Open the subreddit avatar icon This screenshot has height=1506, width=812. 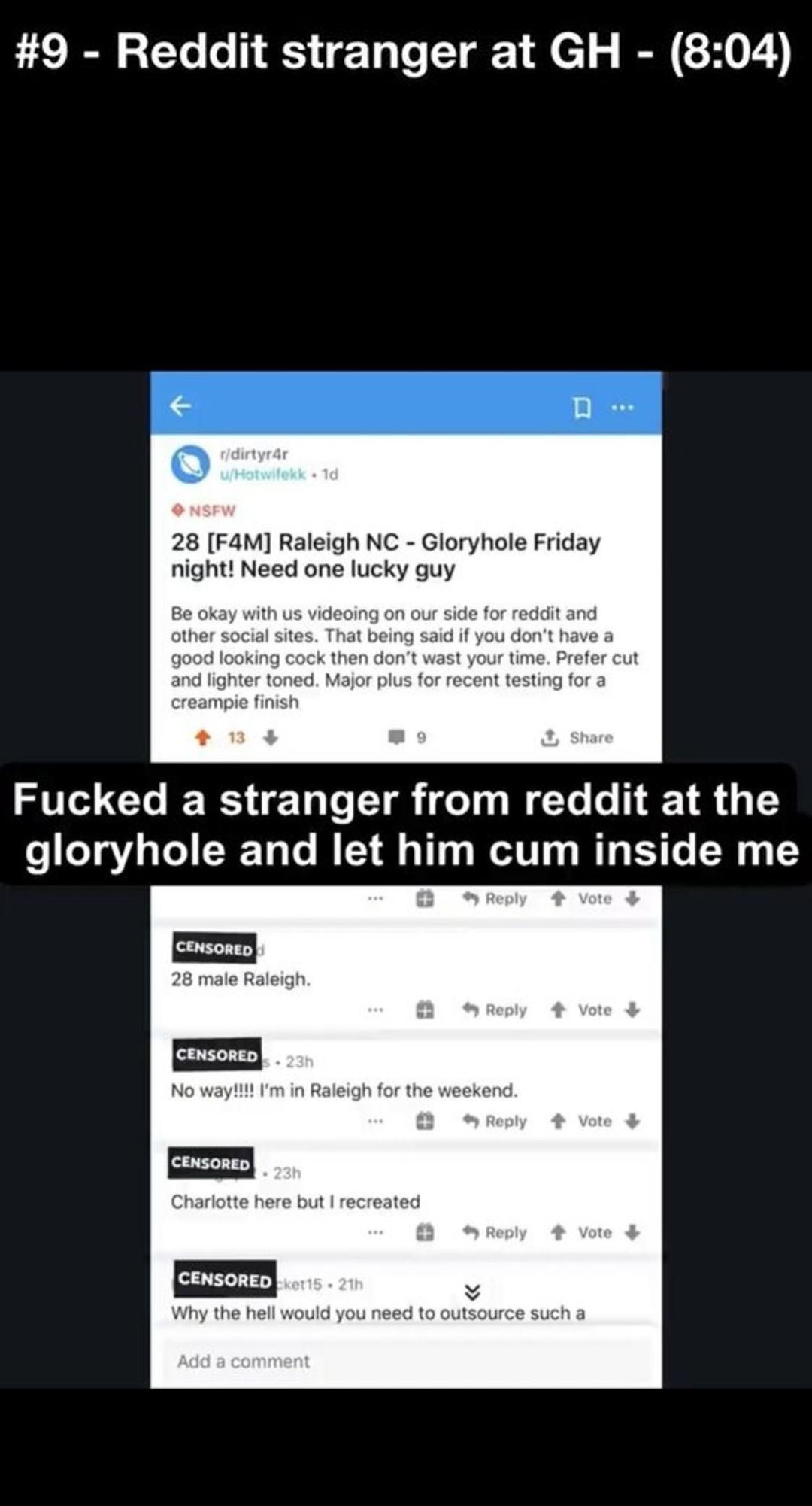coord(190,464)
